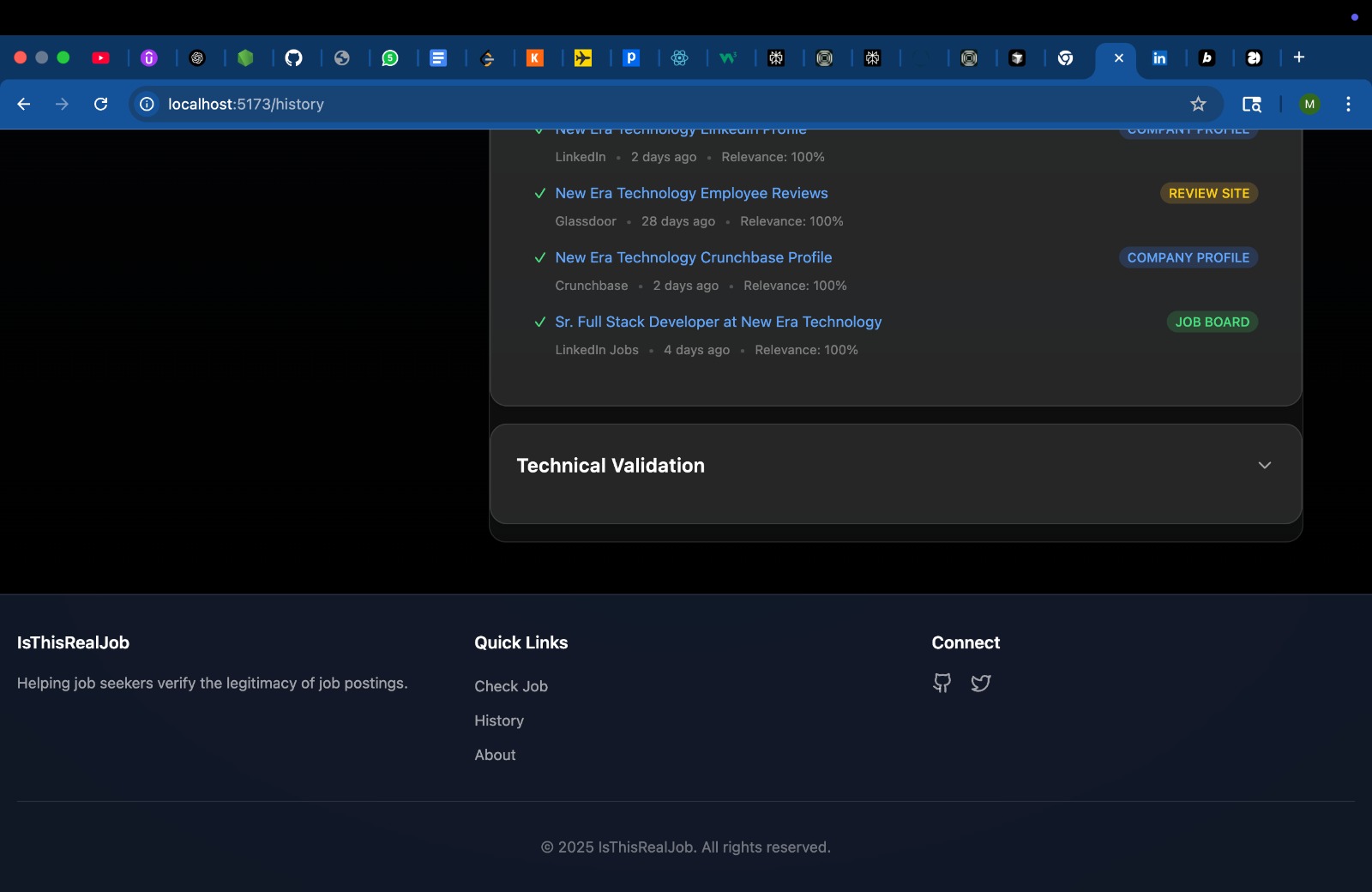
Task: Click the IsThisRealJob footer brand name
Action: tap(73, 642)
